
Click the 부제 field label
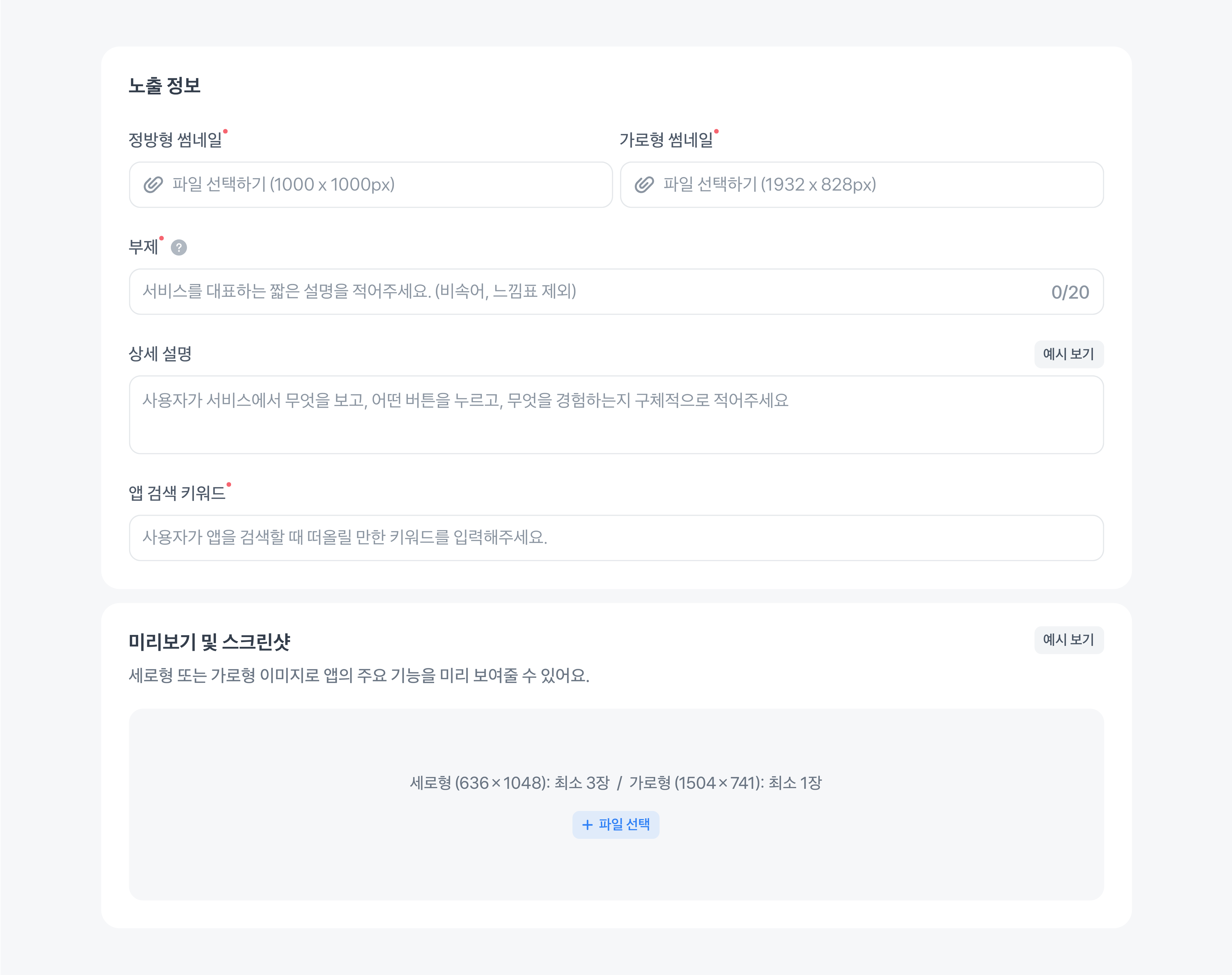click(143, 247)
